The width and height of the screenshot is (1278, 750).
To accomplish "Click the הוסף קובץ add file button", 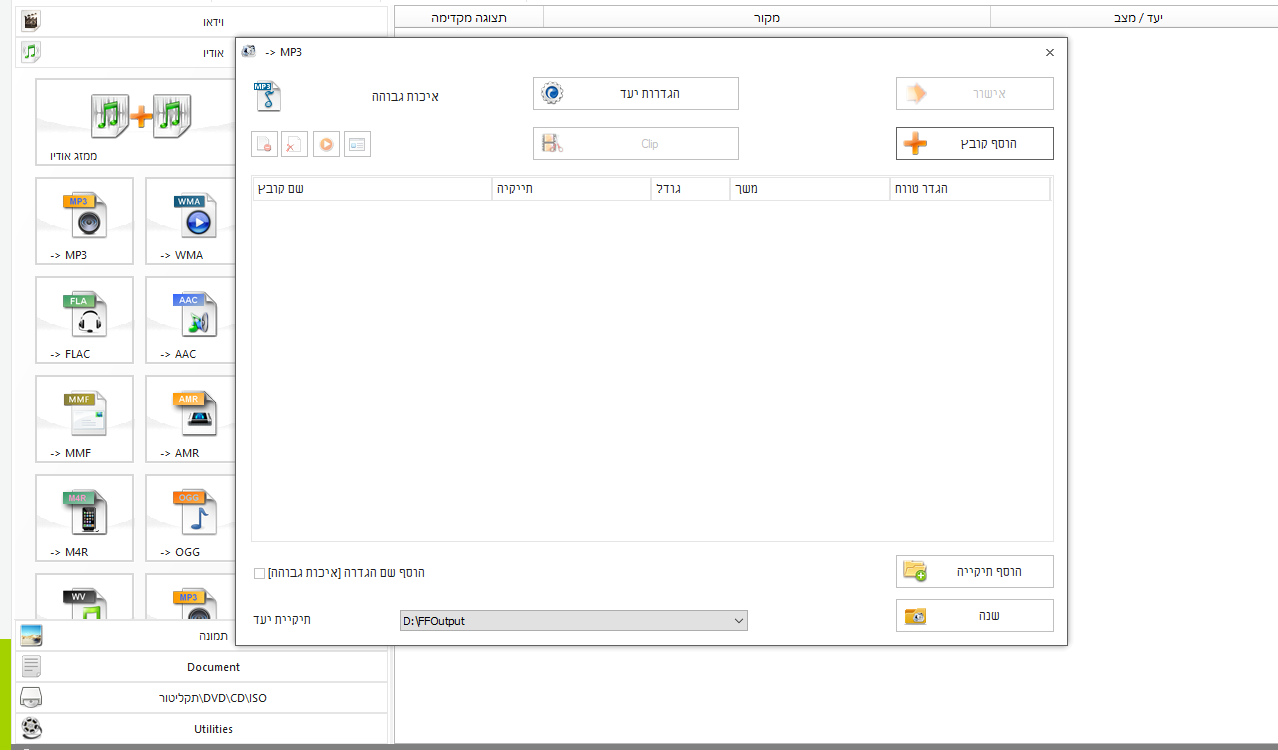I will (x=975, y=144).
